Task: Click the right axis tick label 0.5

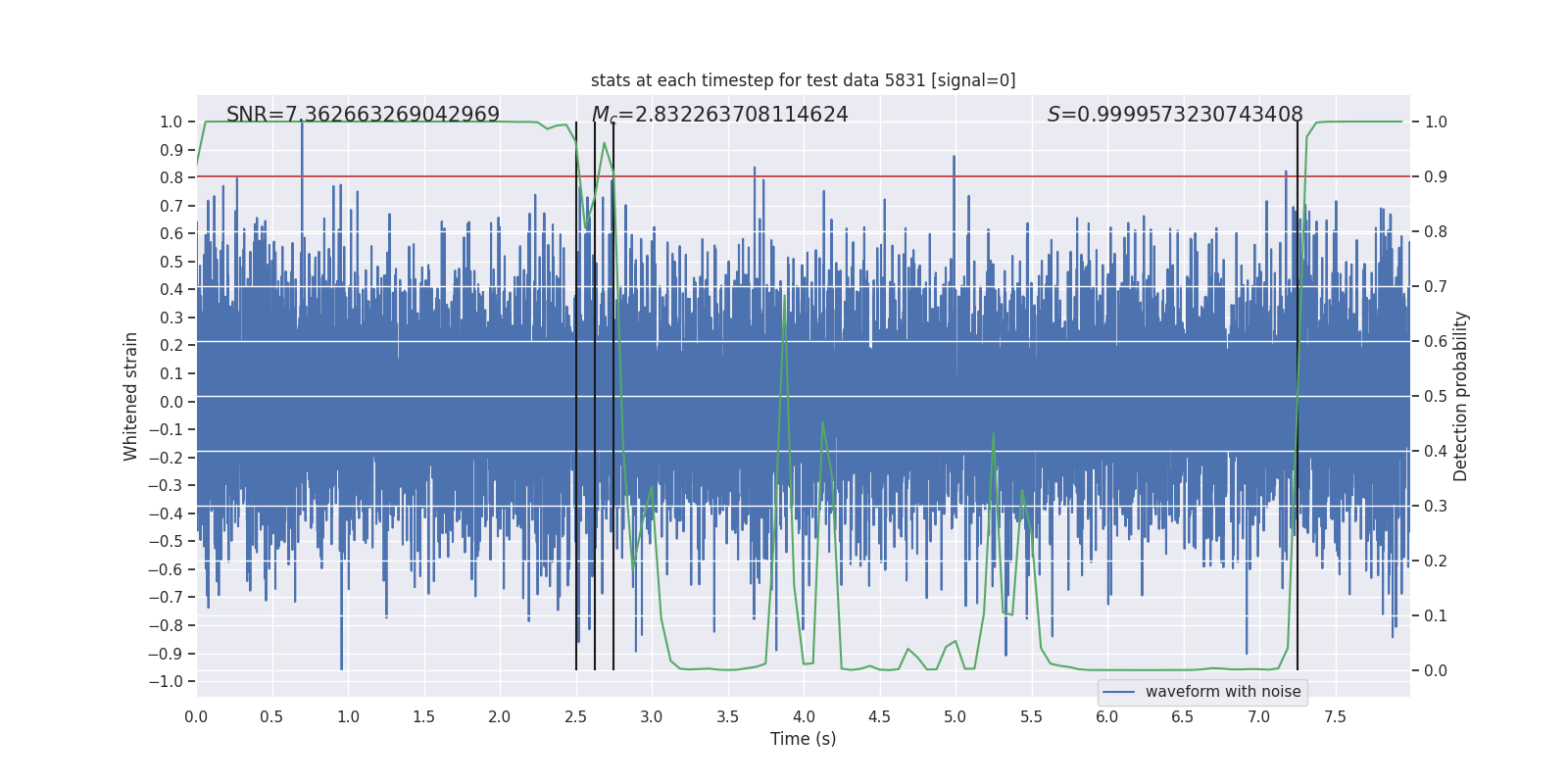Action: (x=1436, y=396)
